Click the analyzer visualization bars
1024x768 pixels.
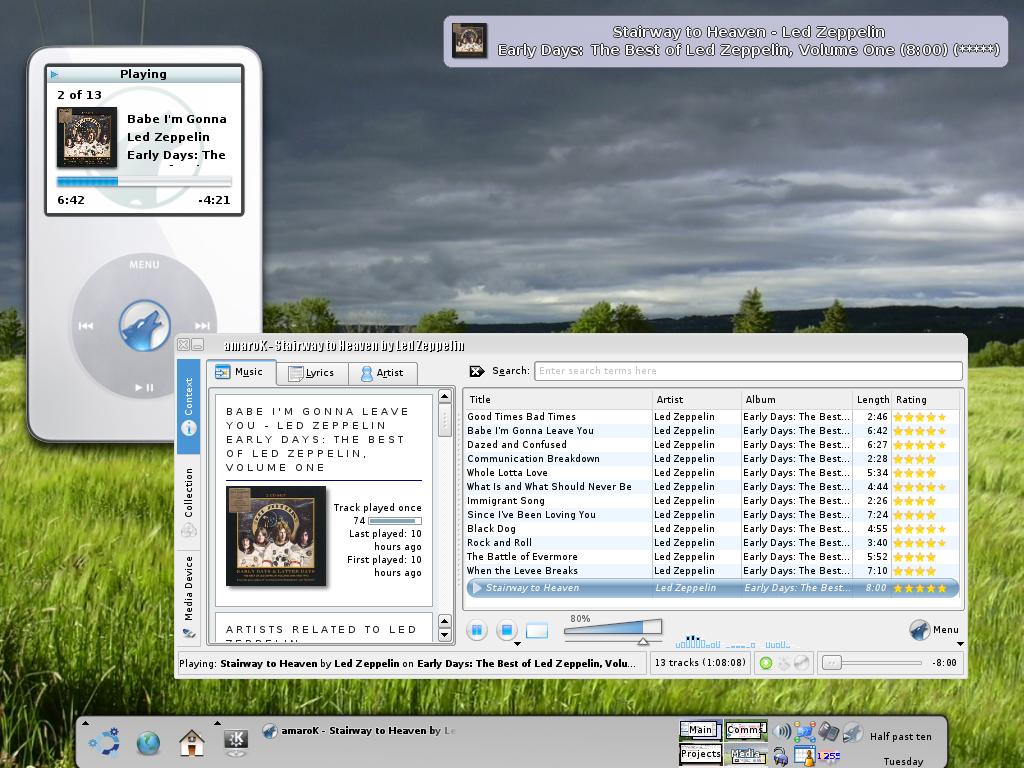click(733, 641)
